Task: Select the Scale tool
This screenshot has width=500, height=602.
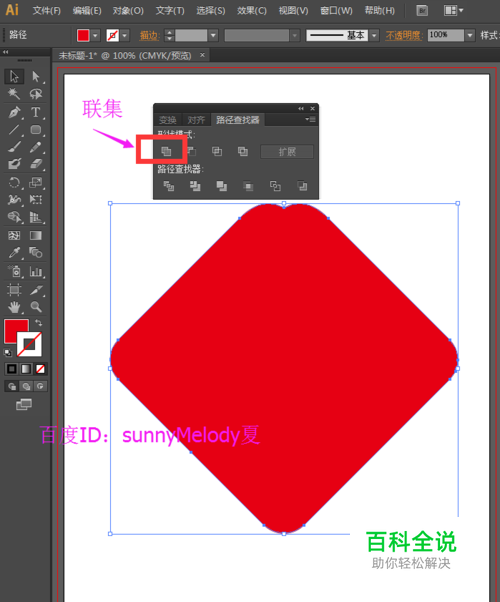Action: coord(36,182)
